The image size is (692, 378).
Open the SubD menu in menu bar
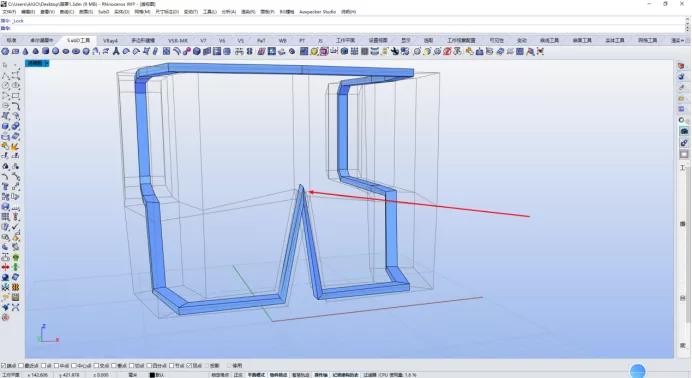(x=103, y=12)
